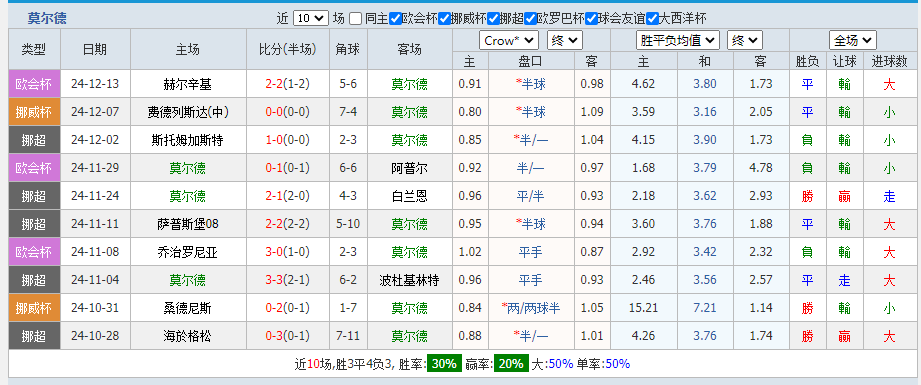Click the 赫尔辛基 home team link
The height and width of the screenshot is (385, 921).
point(188,85)
